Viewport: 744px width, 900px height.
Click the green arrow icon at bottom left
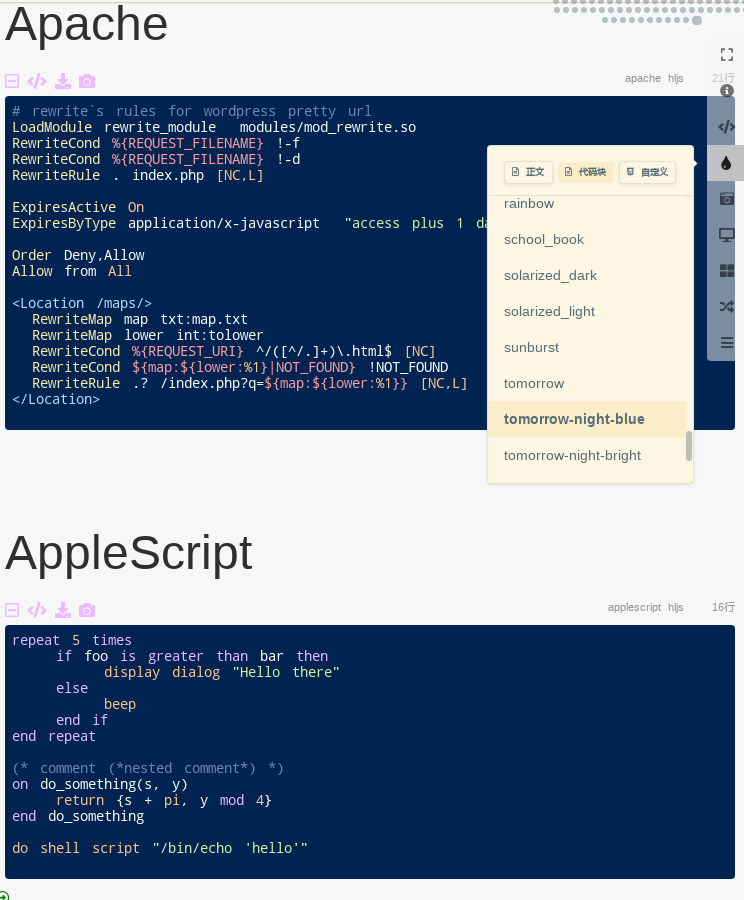3,896
